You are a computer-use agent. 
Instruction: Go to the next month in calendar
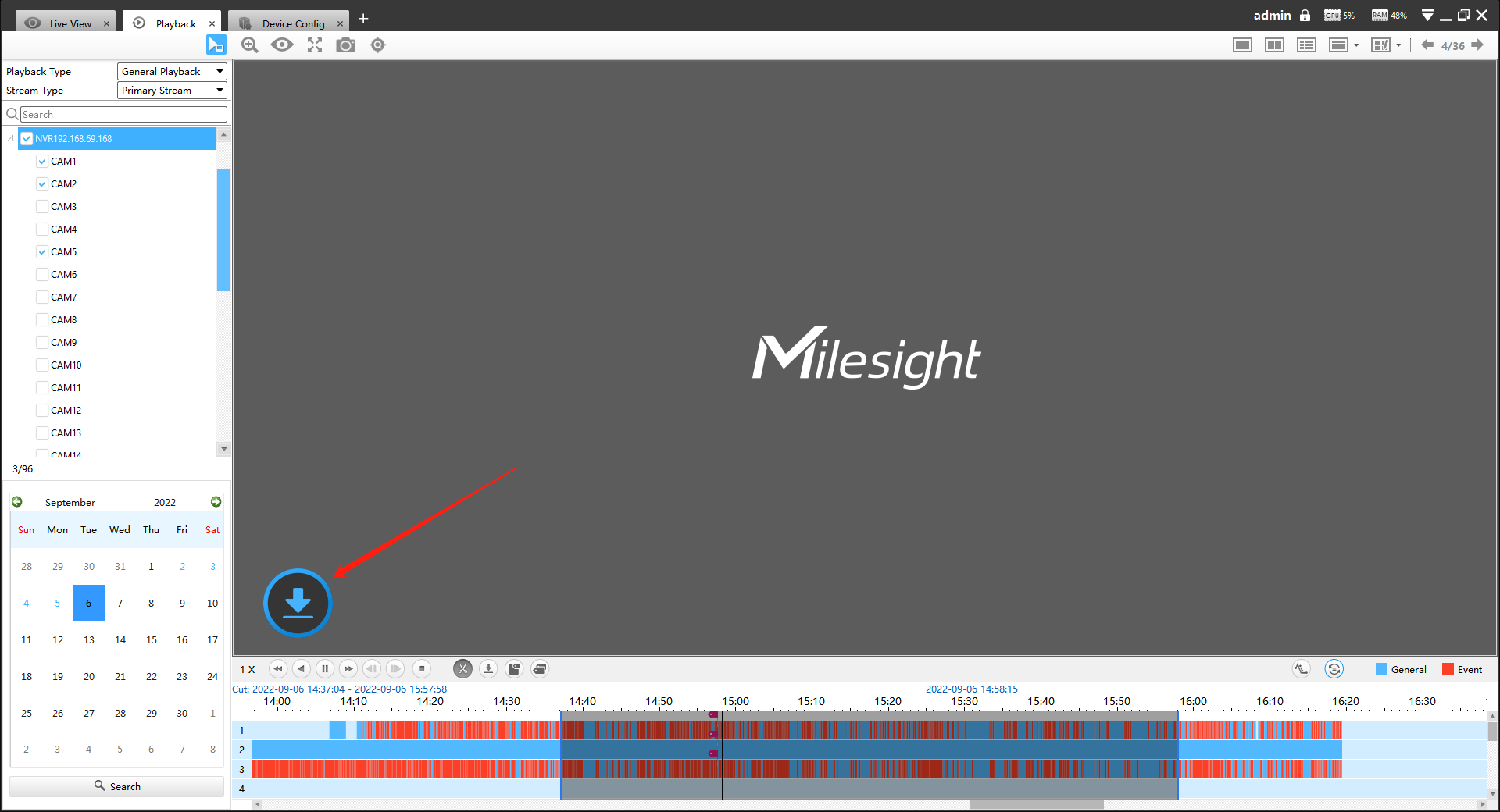coord(216,501)
